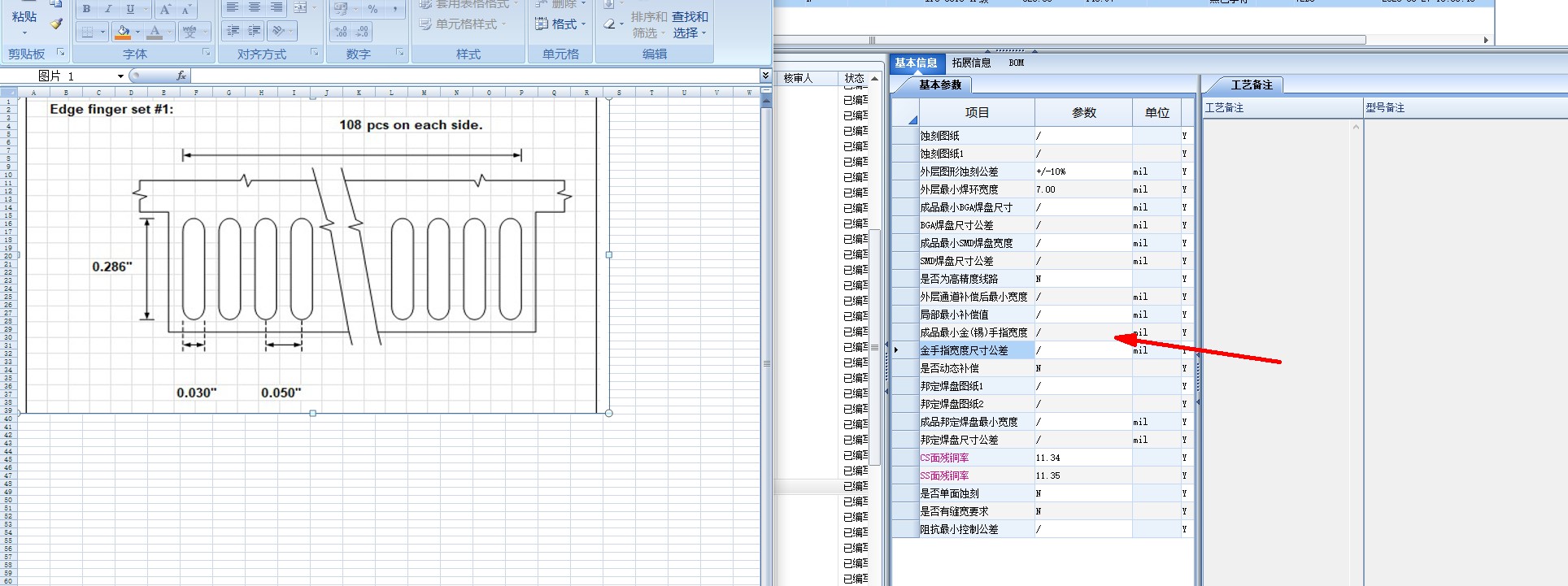Open the number (数字) dialog launcher

tap(400, 53)
